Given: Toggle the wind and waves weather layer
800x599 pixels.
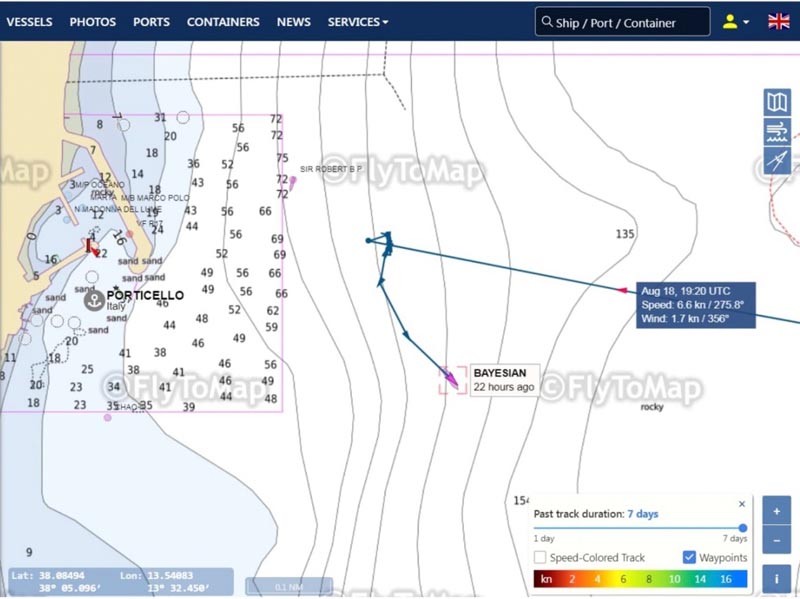Looking at the screenshot, I should [777, 131].
